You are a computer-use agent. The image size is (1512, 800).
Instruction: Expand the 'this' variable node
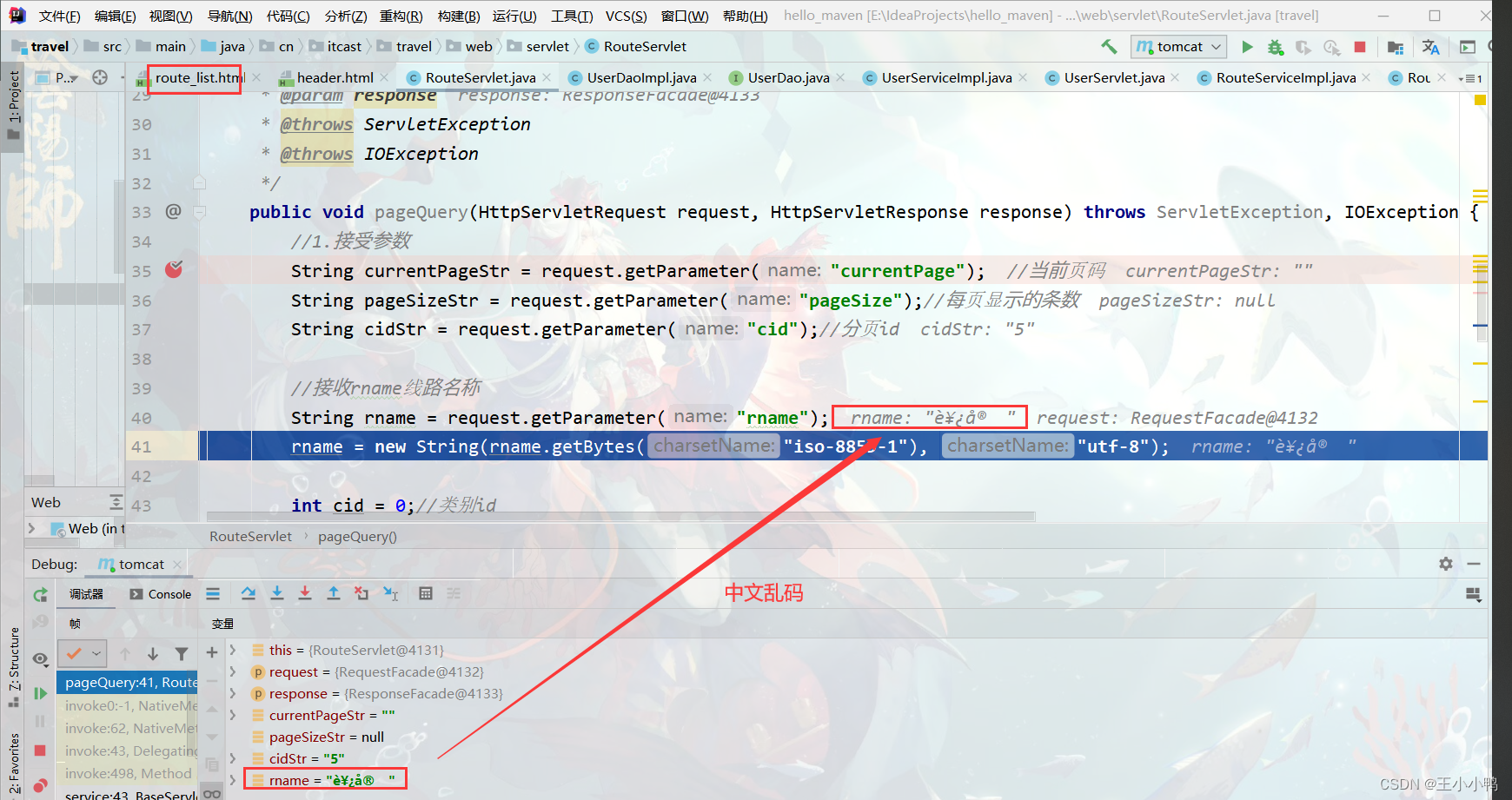[x=233, y=650]
